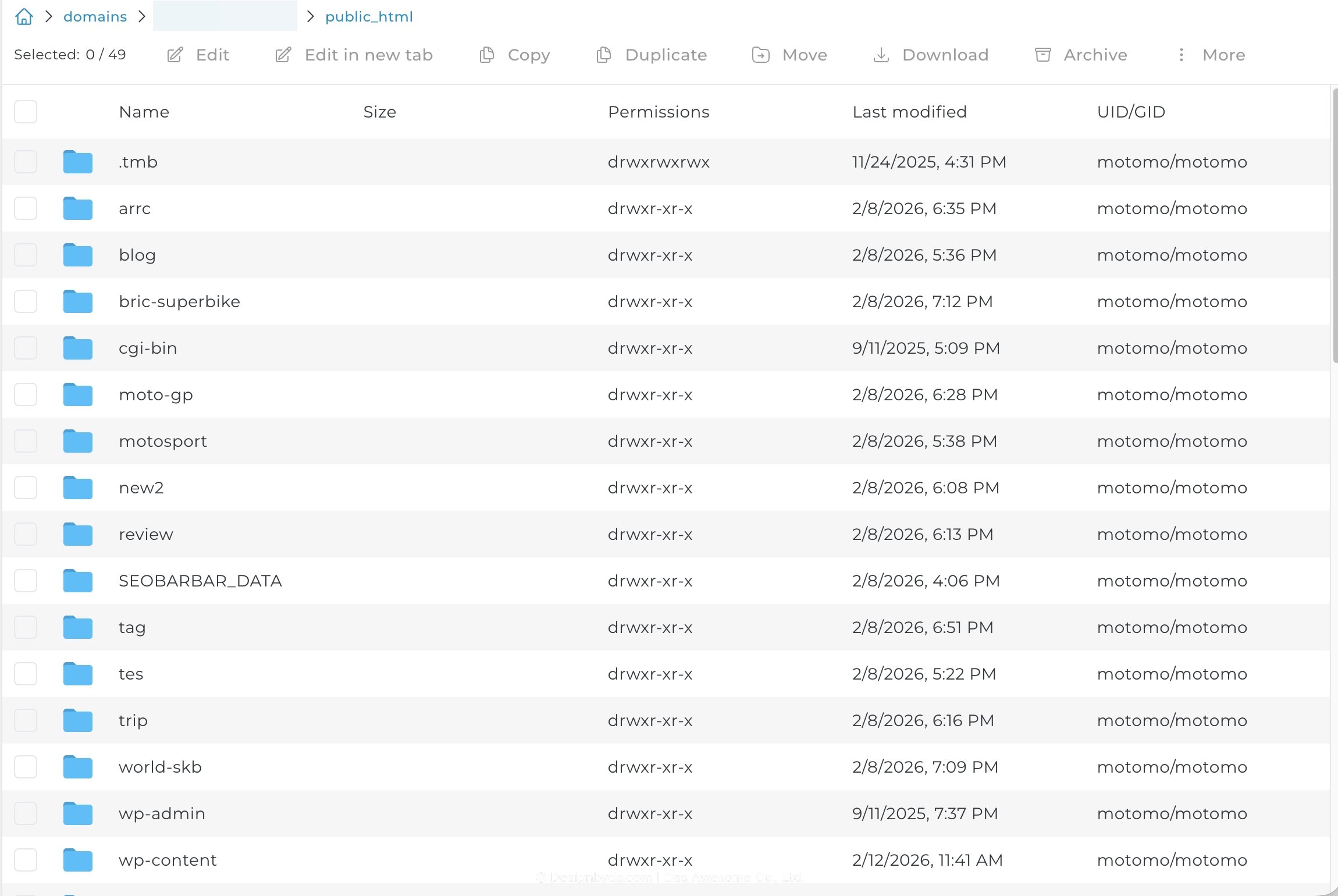This screenshot has height=896, width=1338.
Task: Click Edit in new tab button
Action: click(354, 55)
